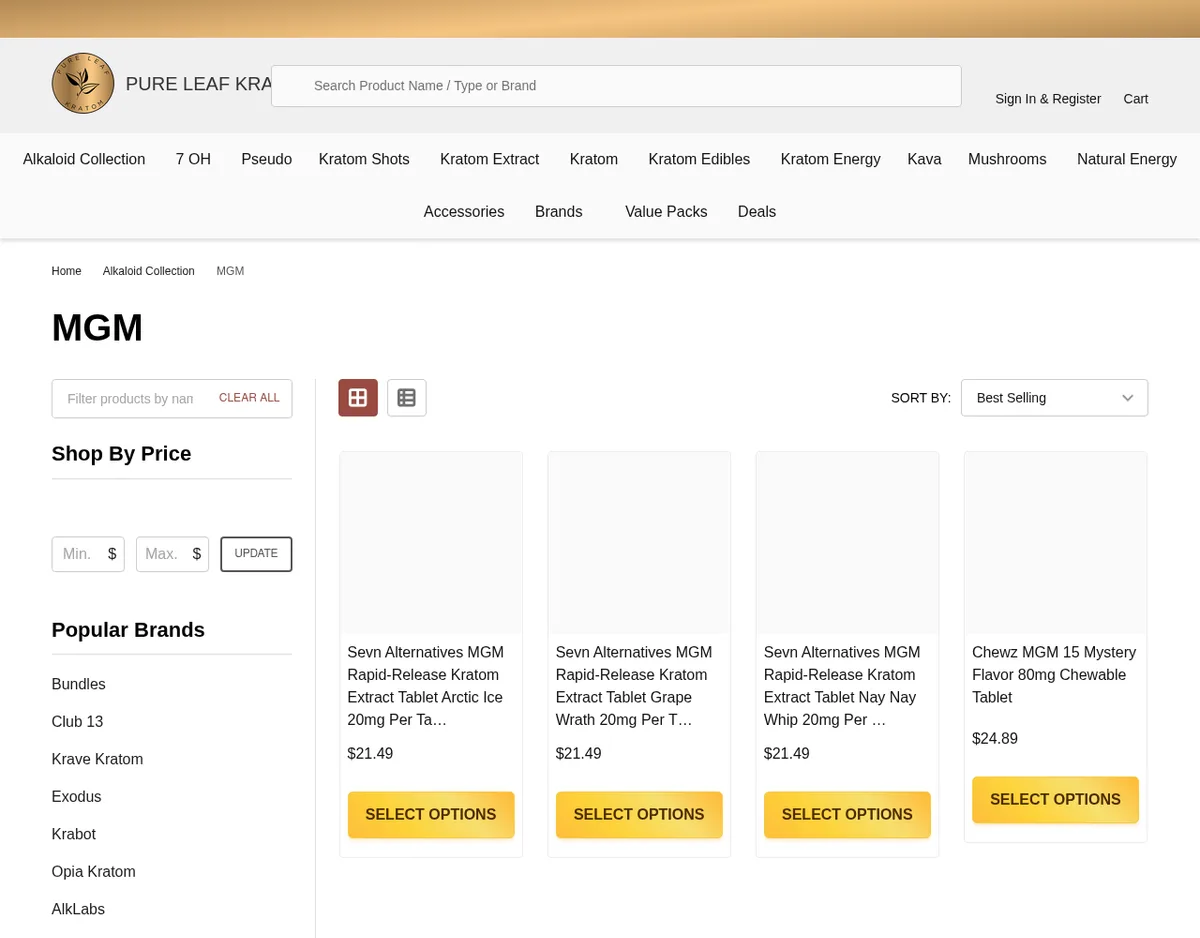This screenshot has width=1200, height=938.
Task: Open the Arctic Ice tablet title link
Action: pyautogui.click(x=427, y=686)
